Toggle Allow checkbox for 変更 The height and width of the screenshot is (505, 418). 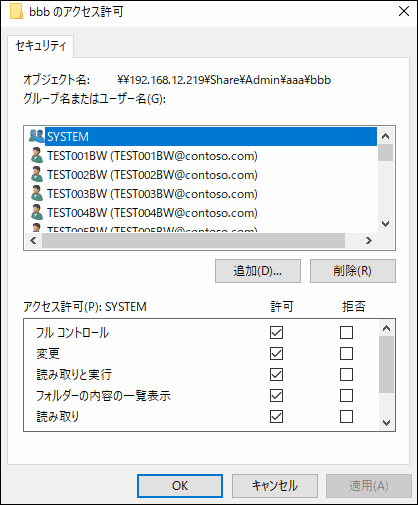276,353
